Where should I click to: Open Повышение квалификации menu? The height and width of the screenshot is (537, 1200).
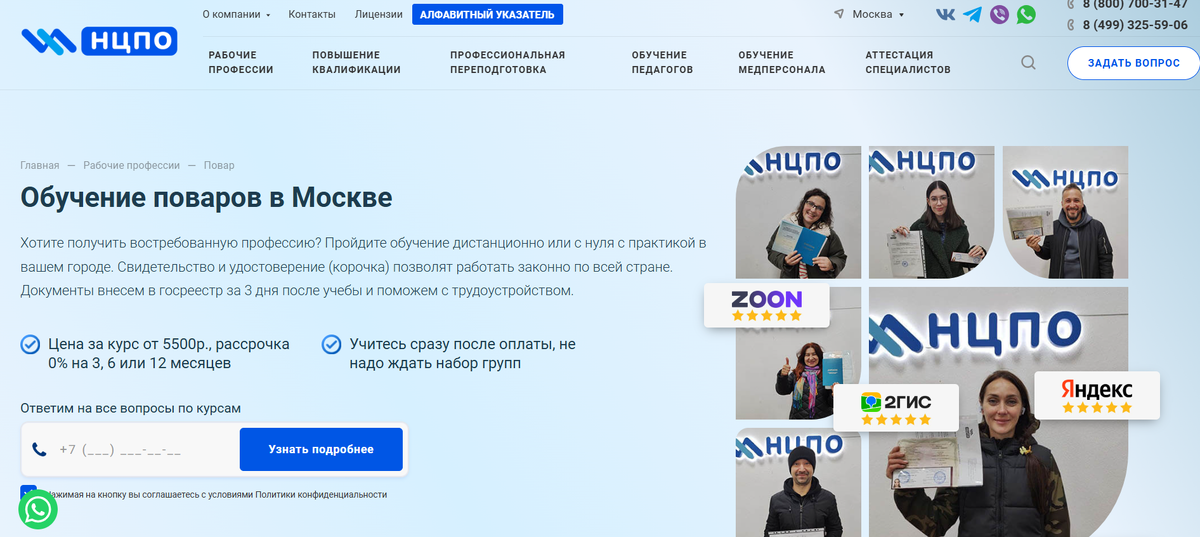pos(356,62)
